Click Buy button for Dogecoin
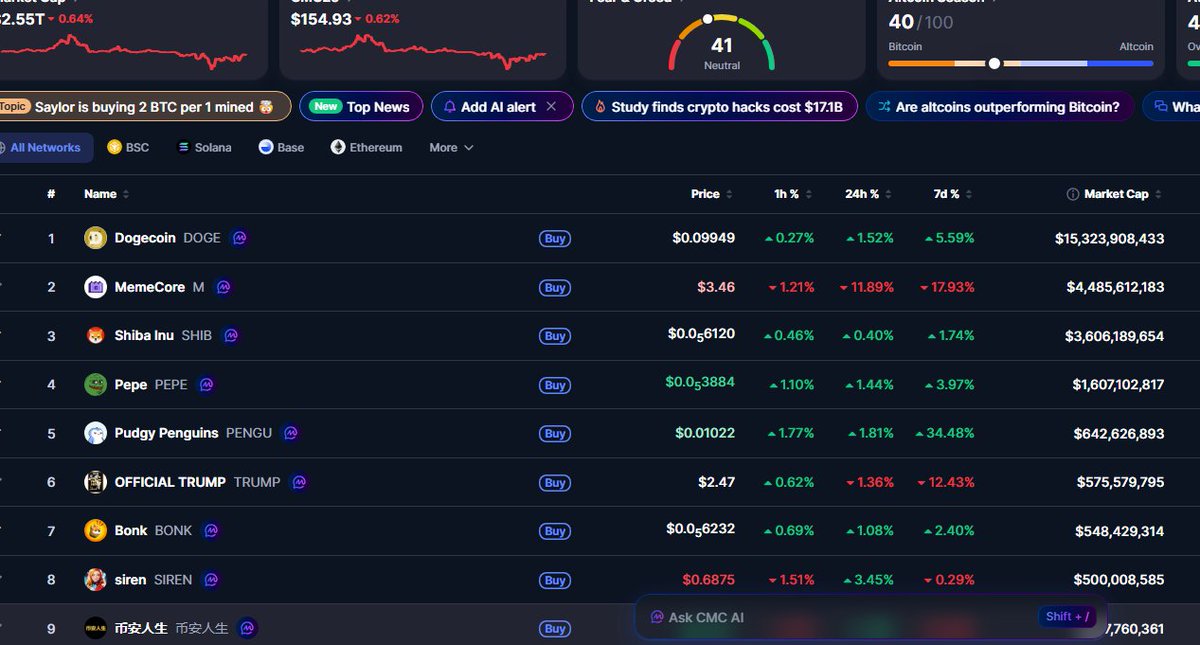This screenshot has height=645, width=1200. point(555,239)
